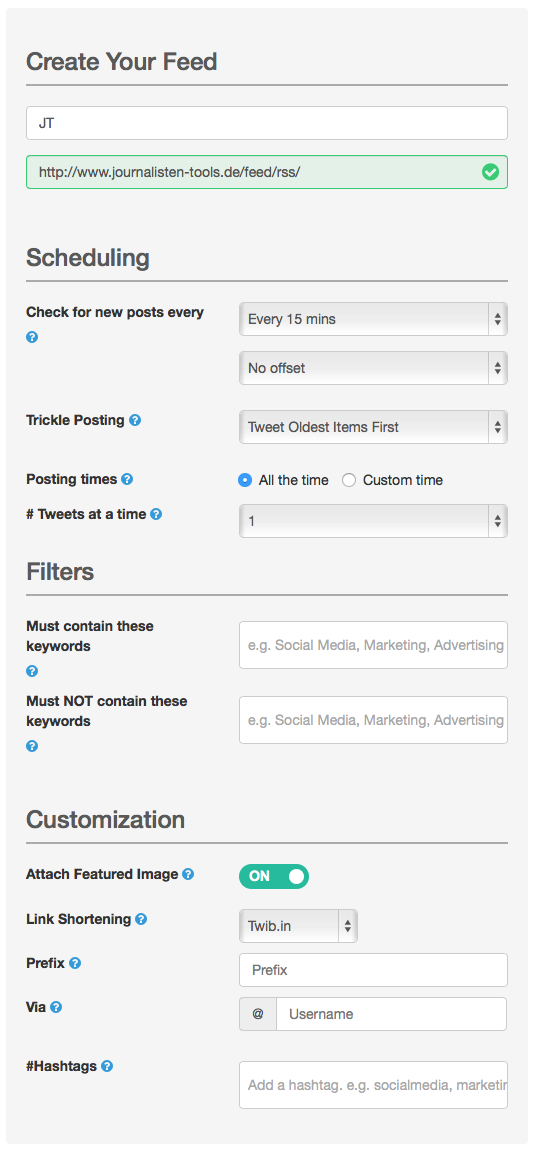Image resolution: width=542 pixels, height=1155 pixels.
Task: Select the Custom time radio button
Action: 349,480
